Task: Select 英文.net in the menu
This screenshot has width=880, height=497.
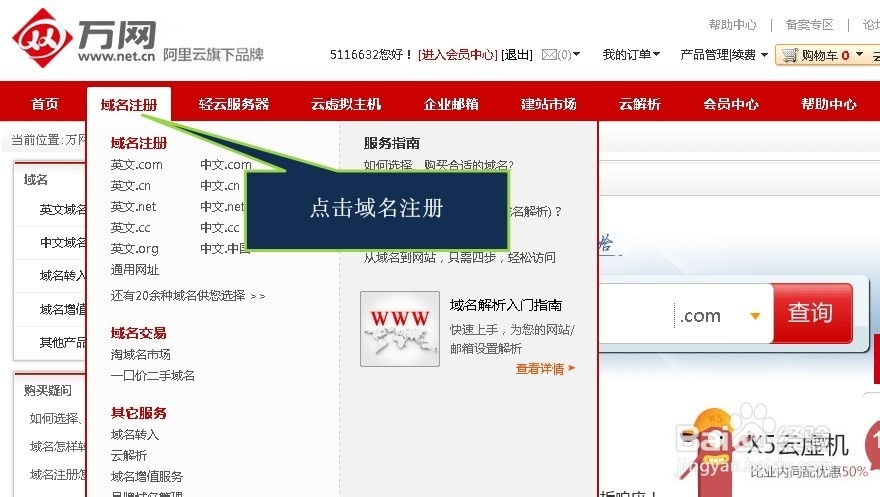Action: click(133, 206)
